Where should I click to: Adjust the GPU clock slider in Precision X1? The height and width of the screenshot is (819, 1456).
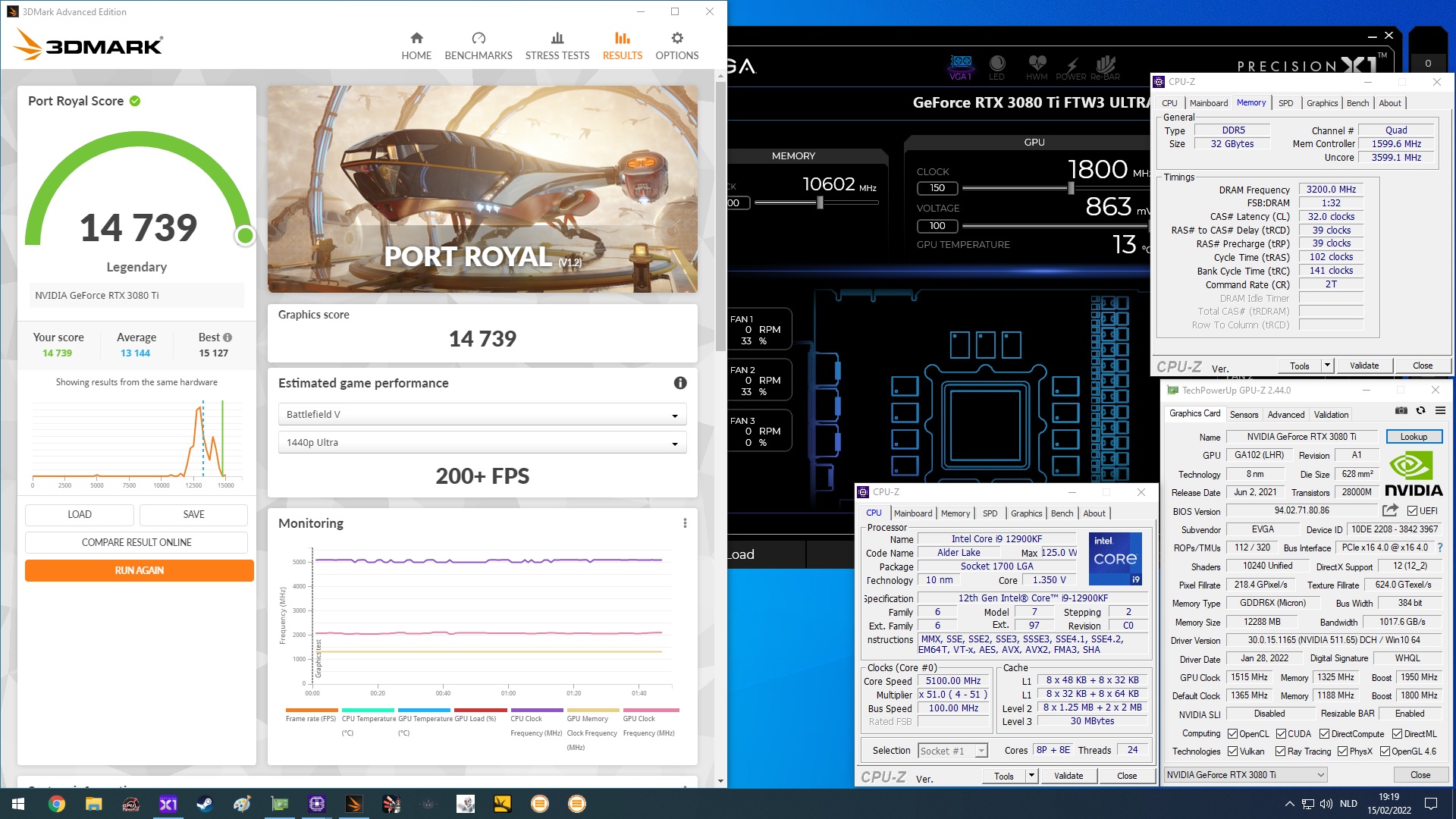coord(1070,188)
